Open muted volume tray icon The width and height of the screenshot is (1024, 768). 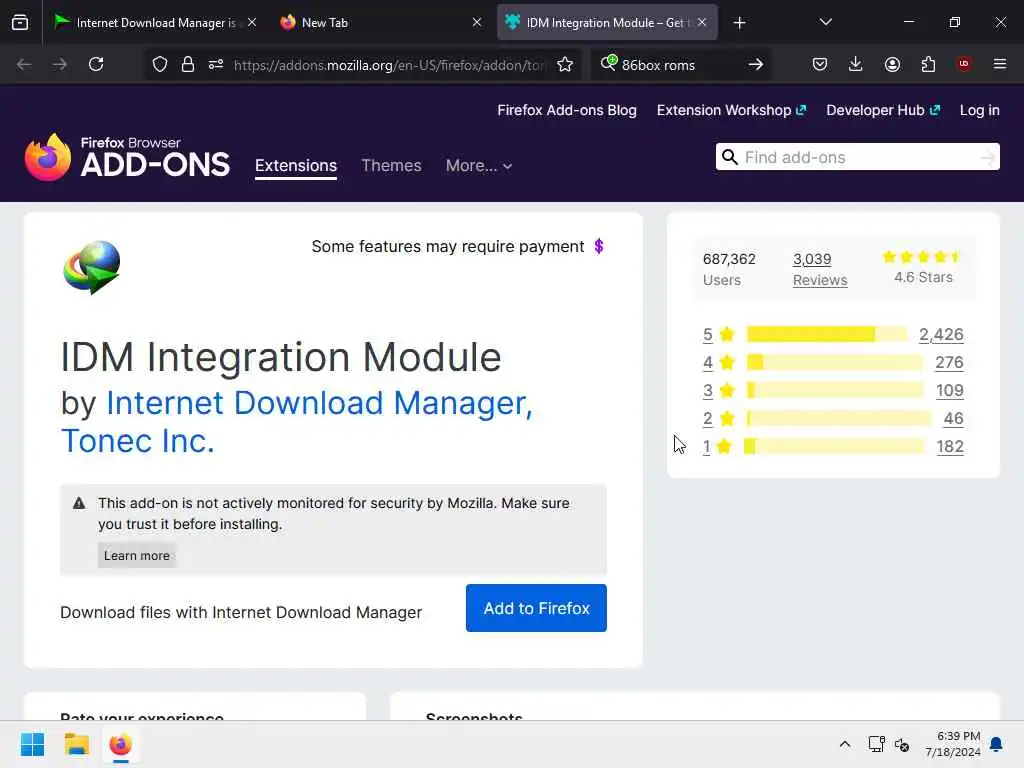(902, 744)
